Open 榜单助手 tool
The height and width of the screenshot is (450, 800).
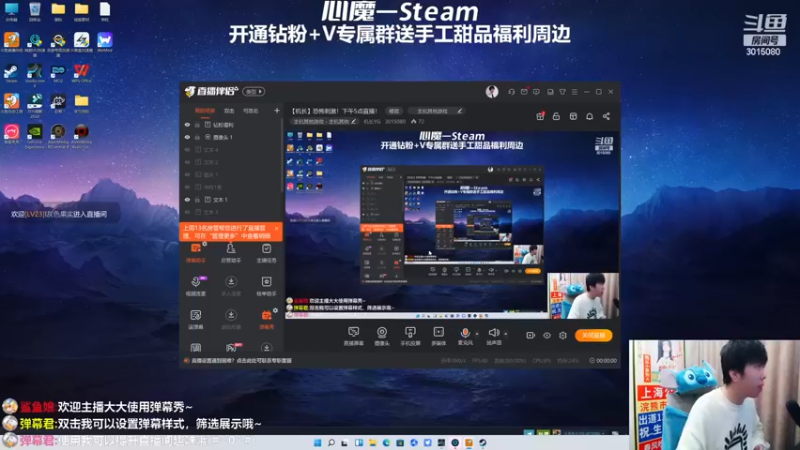(266, 286)
